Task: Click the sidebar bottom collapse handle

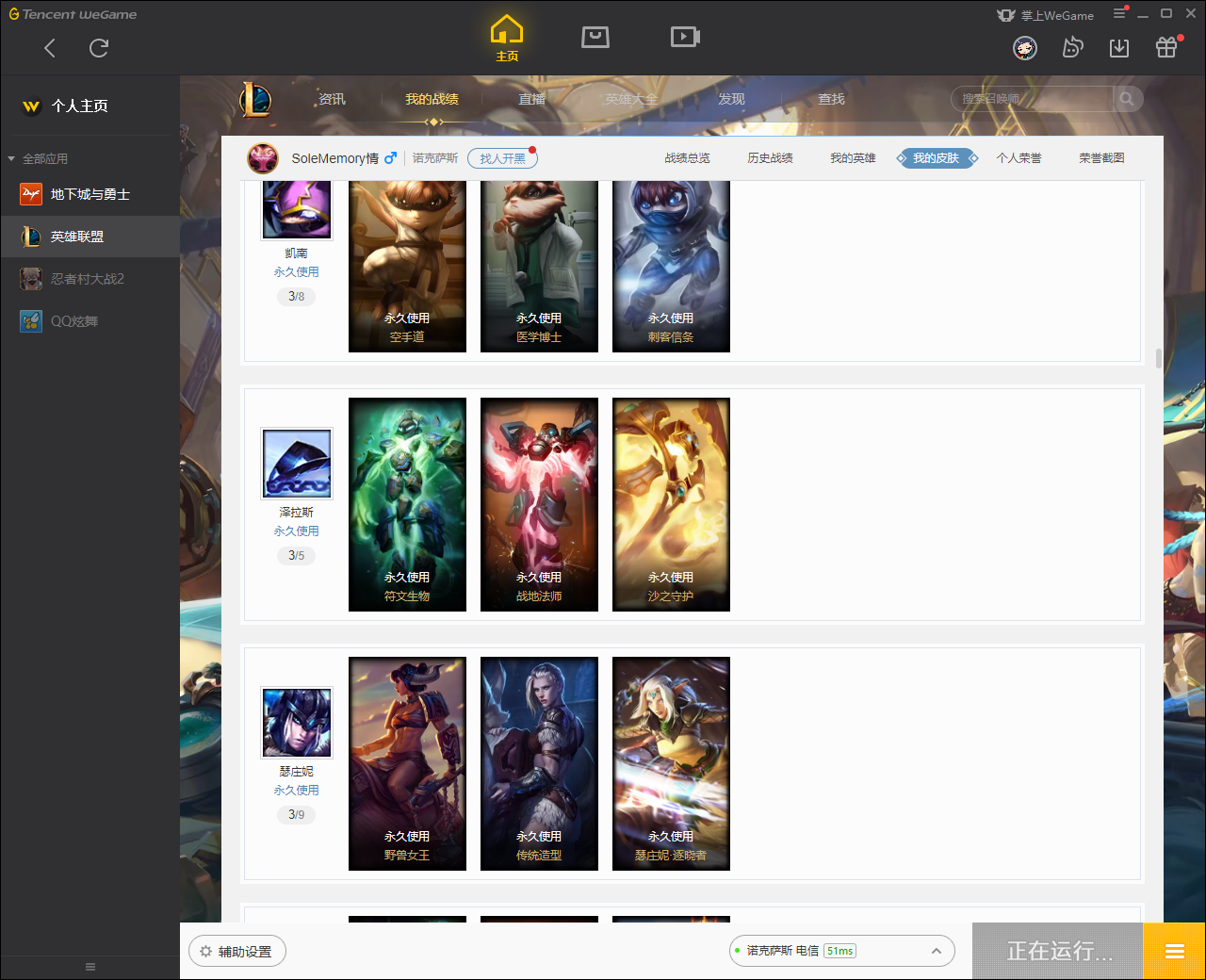Action: (90, 967)
